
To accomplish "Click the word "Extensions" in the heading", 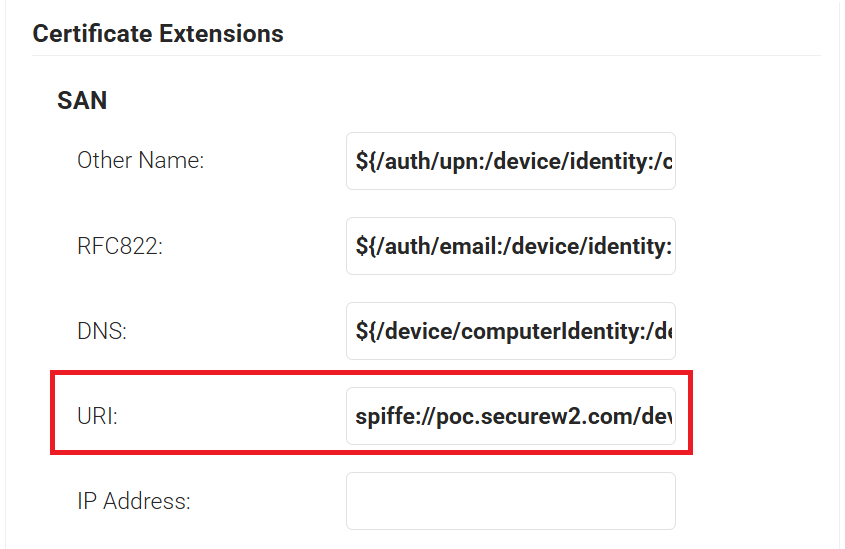I will pos(221,33).
